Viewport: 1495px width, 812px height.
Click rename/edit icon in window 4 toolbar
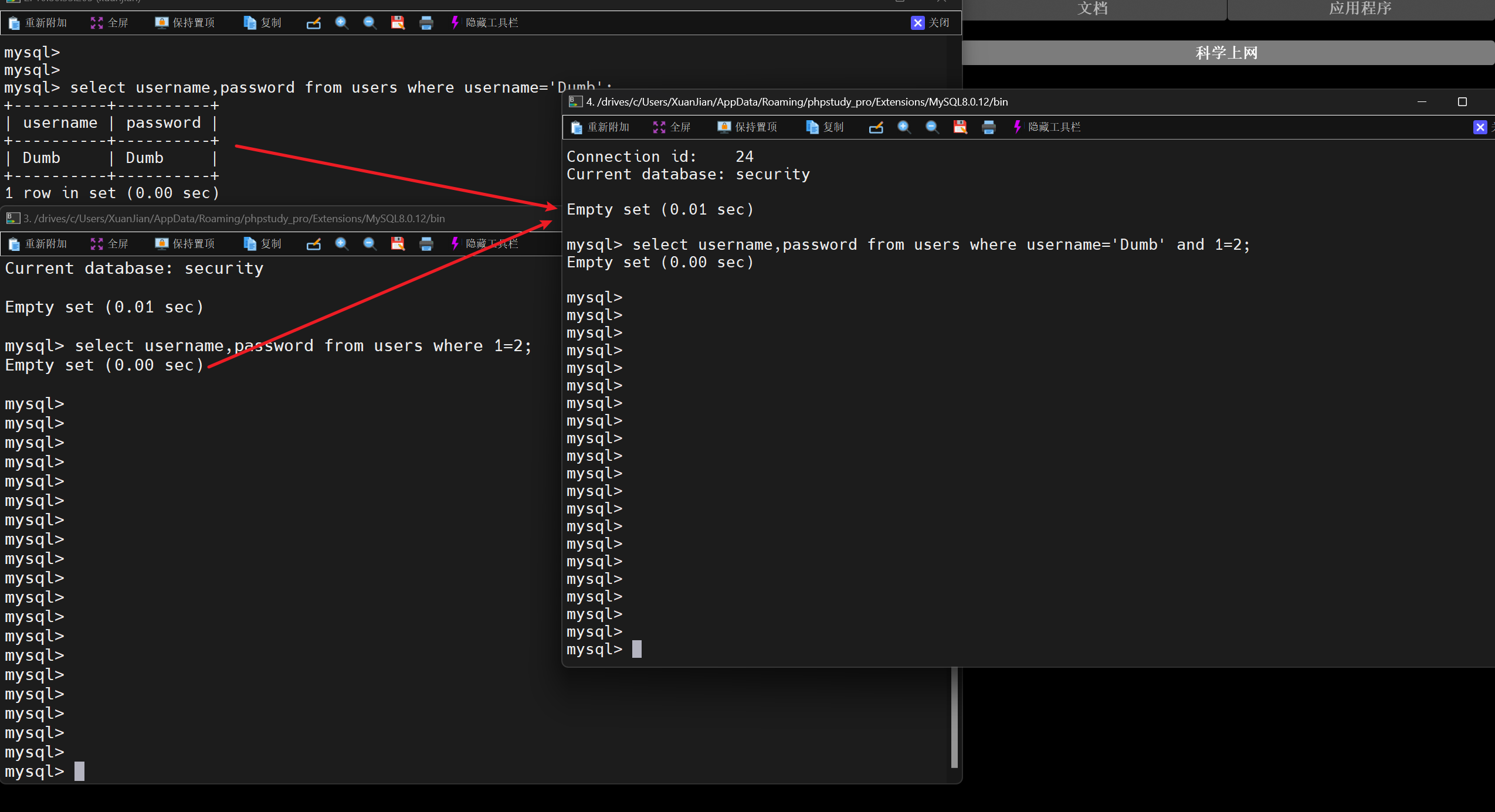pos(876,127)
